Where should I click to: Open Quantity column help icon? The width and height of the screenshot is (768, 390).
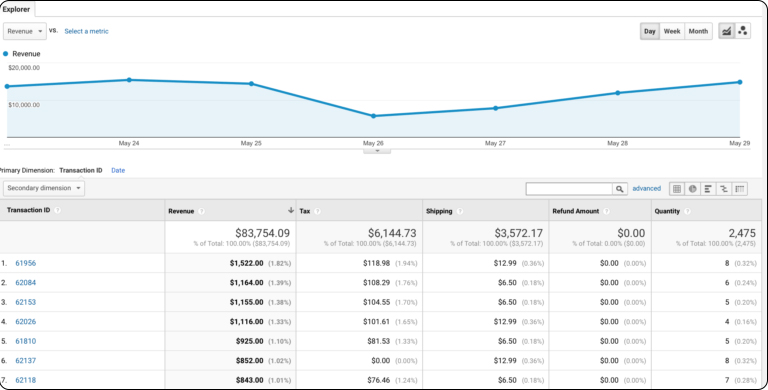click(x=687, y=211)
